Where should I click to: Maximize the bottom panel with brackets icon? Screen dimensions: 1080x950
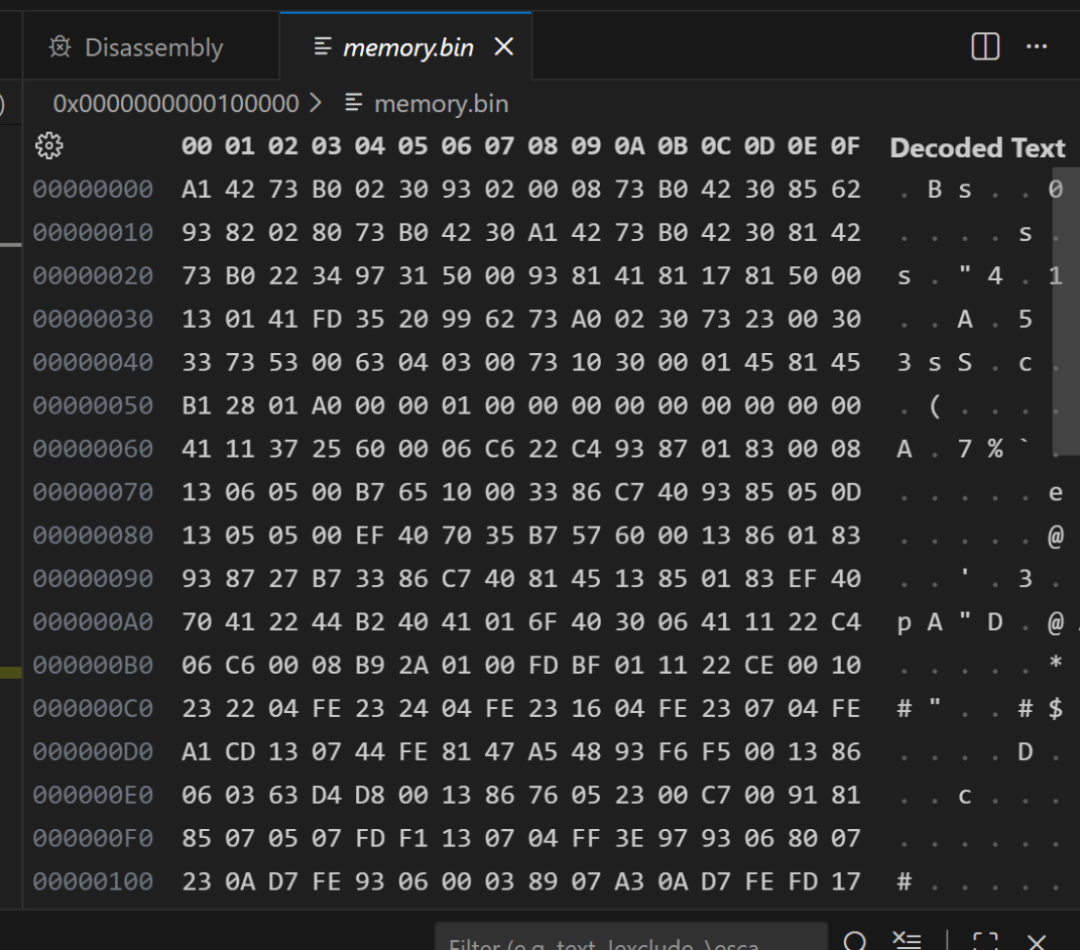[x=986, y=940]
